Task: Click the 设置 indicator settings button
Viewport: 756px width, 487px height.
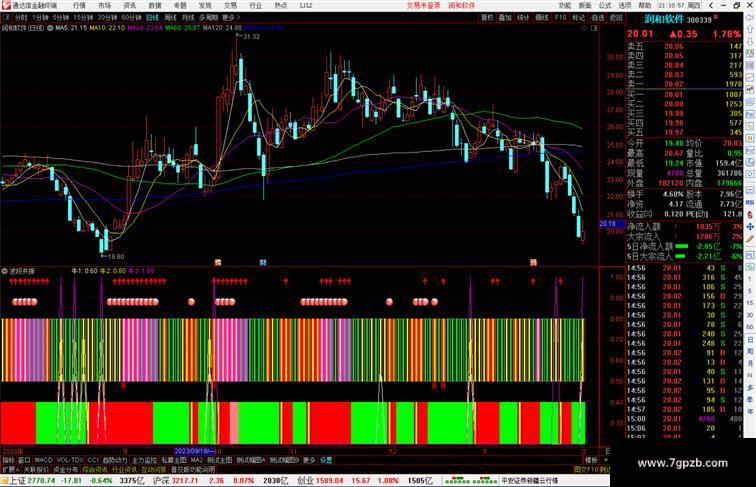Action: coord(326,460)
